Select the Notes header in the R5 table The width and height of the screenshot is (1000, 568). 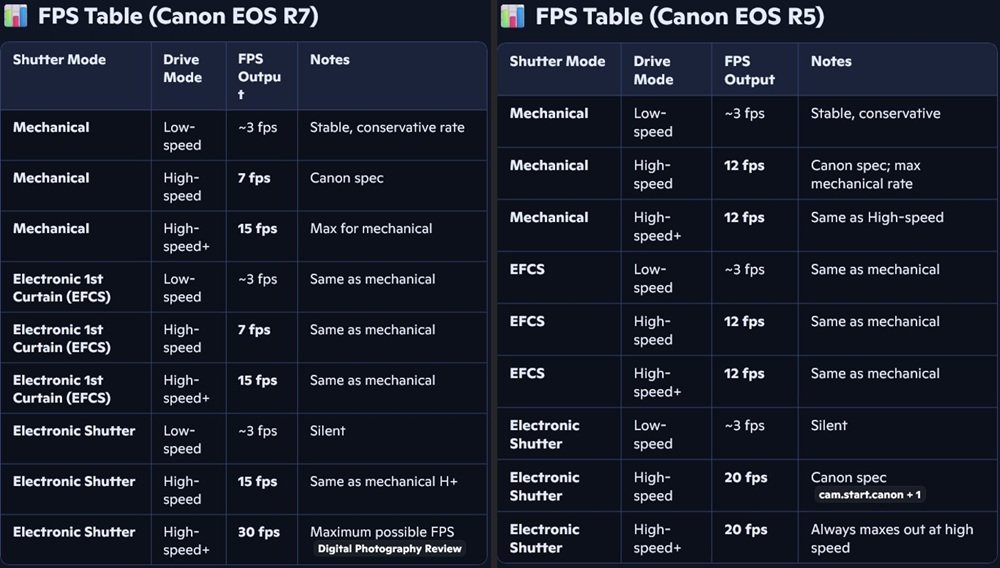pos(831,61)
